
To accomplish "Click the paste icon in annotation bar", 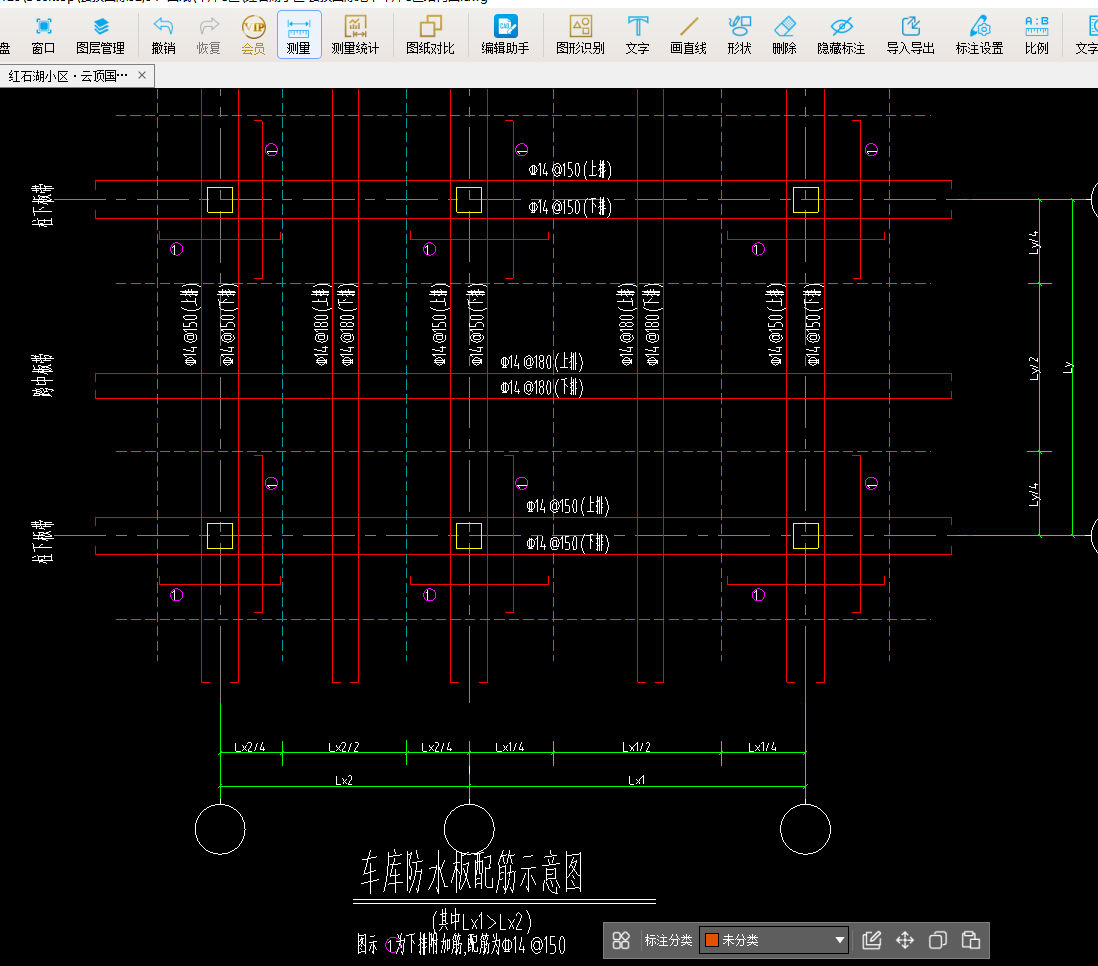I will (971, 940).
